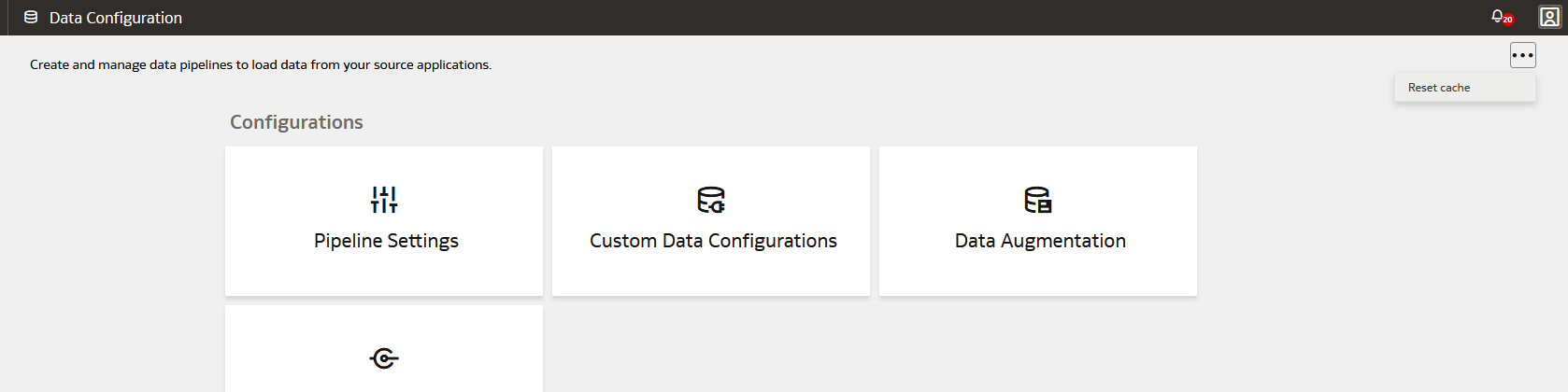
Task: Select the Custom Data Configurations tile background
Action: [x=711, y=221]
